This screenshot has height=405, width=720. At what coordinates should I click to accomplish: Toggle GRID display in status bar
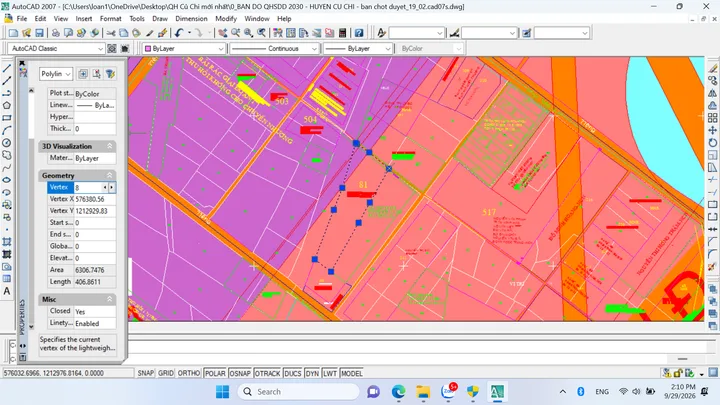(166, 373)
